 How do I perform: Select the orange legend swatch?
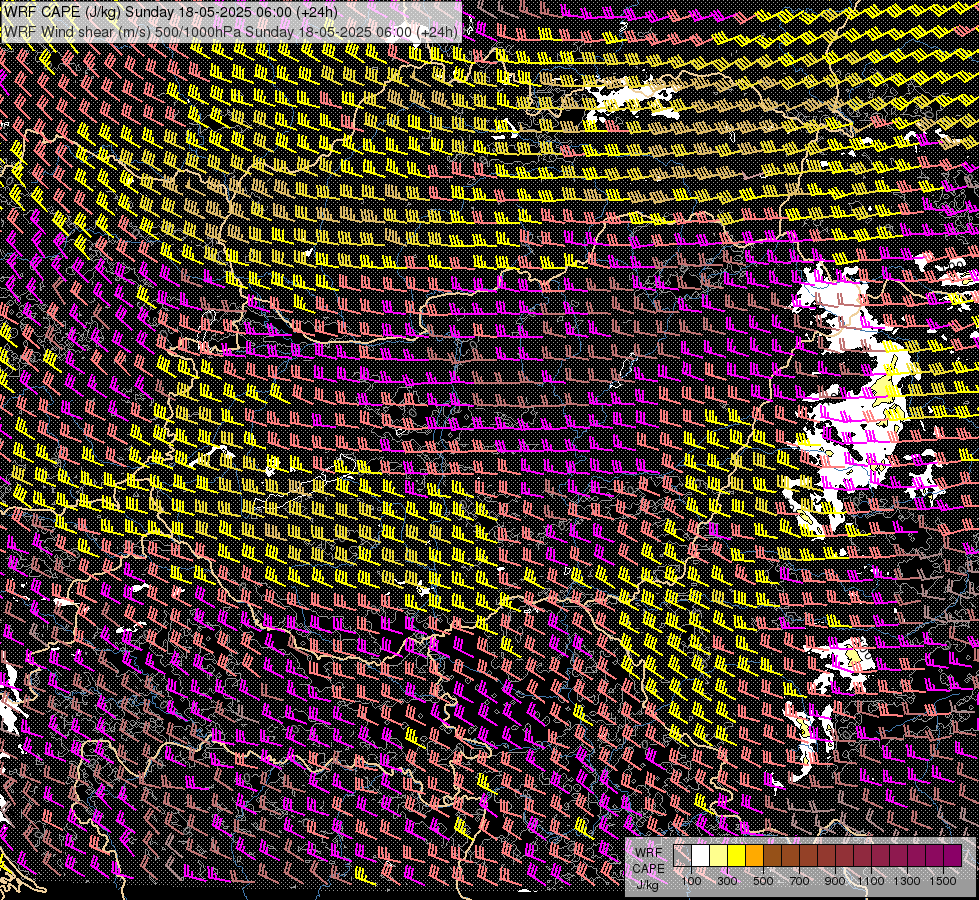pos(754,856)
